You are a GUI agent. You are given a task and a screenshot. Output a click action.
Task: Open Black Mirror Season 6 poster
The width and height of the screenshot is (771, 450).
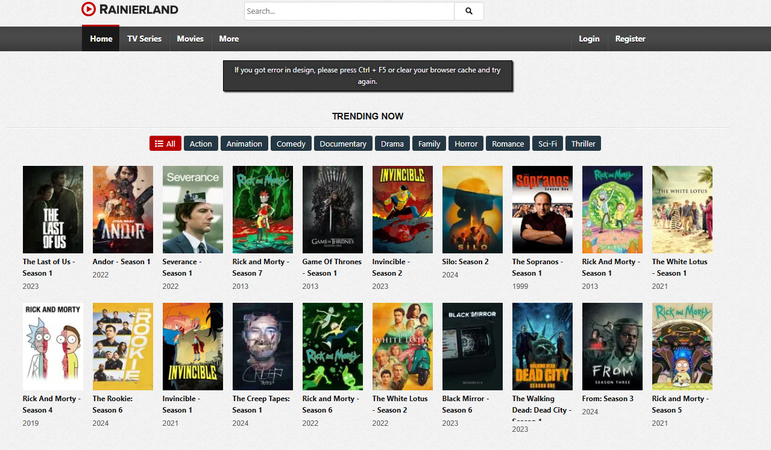pos(472,346)
